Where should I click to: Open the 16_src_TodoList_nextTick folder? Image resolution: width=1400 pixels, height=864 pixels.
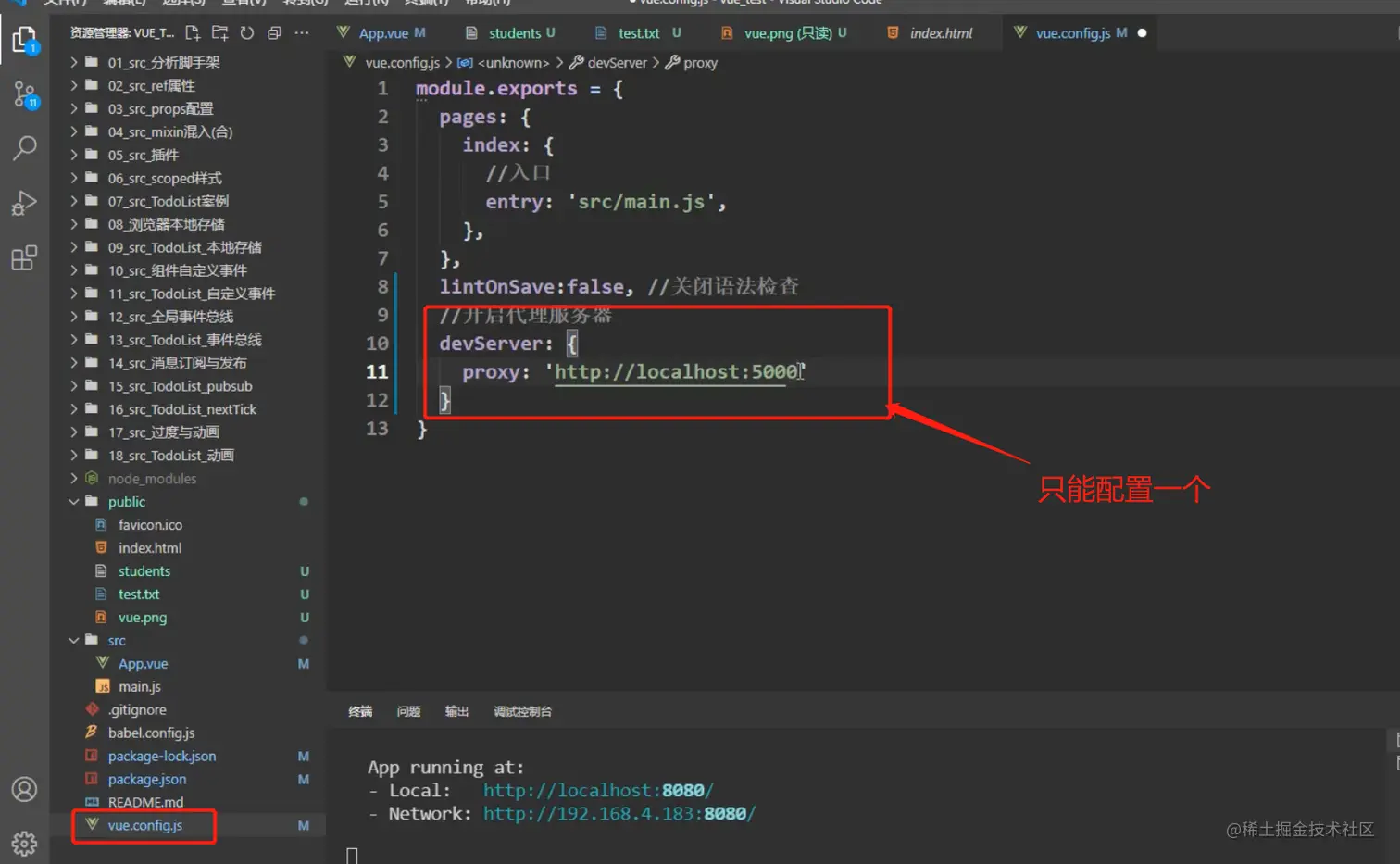click(x=181, y=409)
